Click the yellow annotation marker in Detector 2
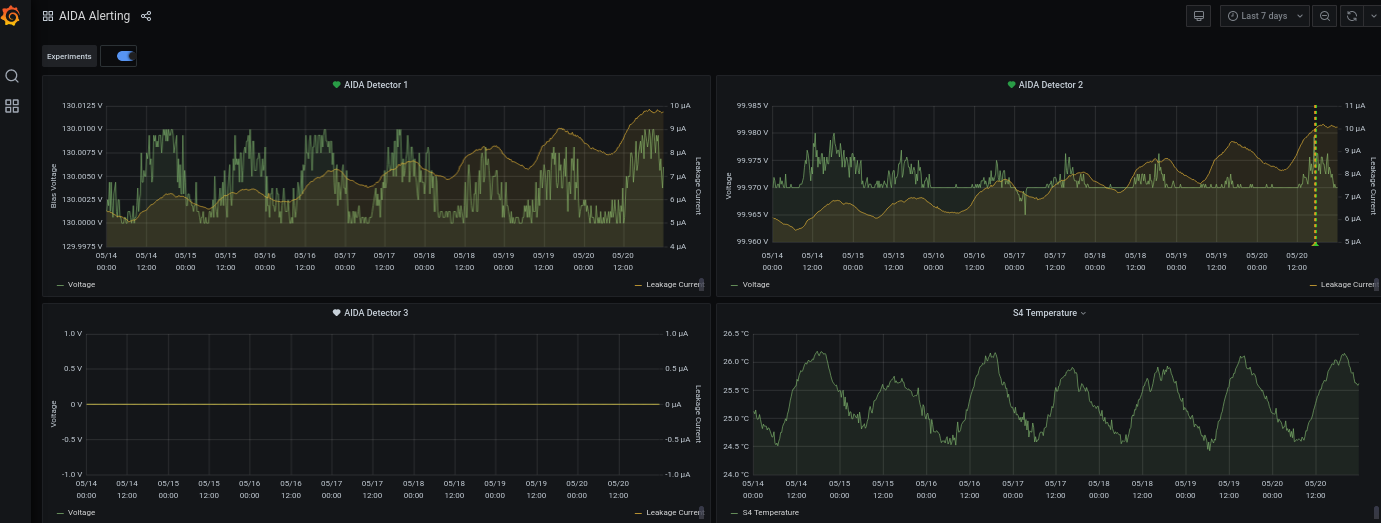The height and width of the screenshot is (523, 1381). point(1315,243)
